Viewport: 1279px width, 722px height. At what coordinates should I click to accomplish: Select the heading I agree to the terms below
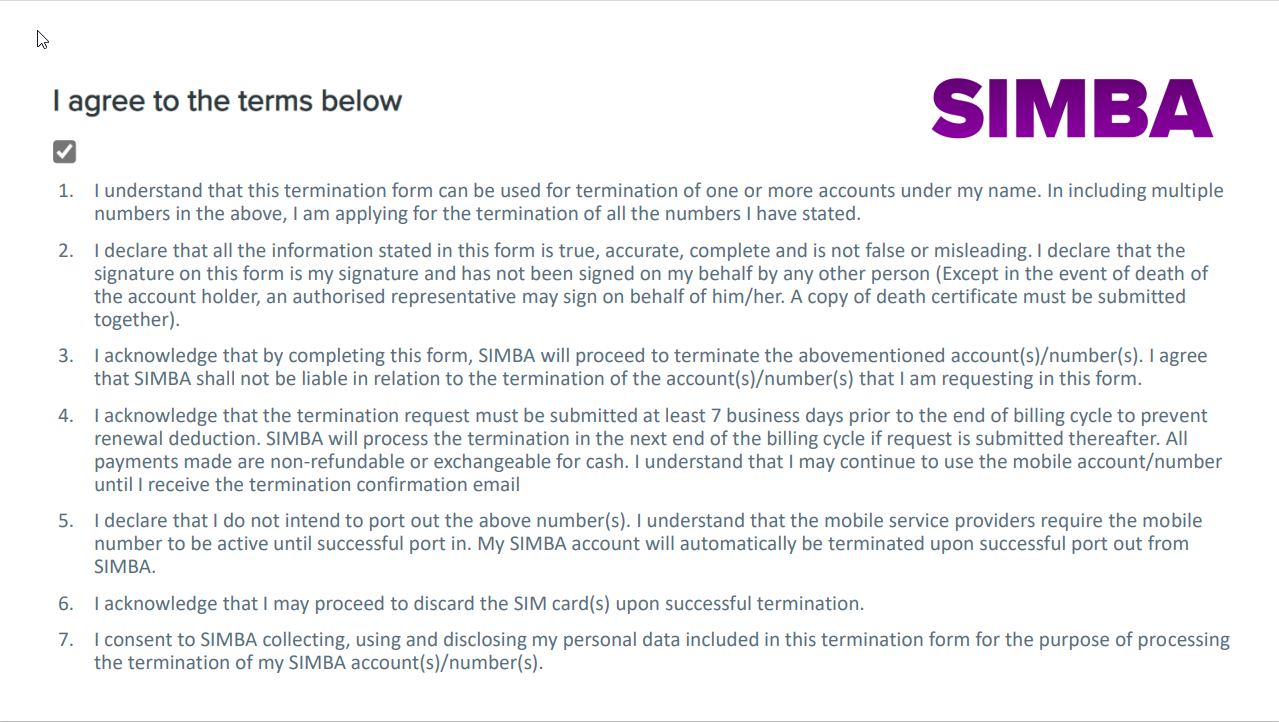click(228, 101)
